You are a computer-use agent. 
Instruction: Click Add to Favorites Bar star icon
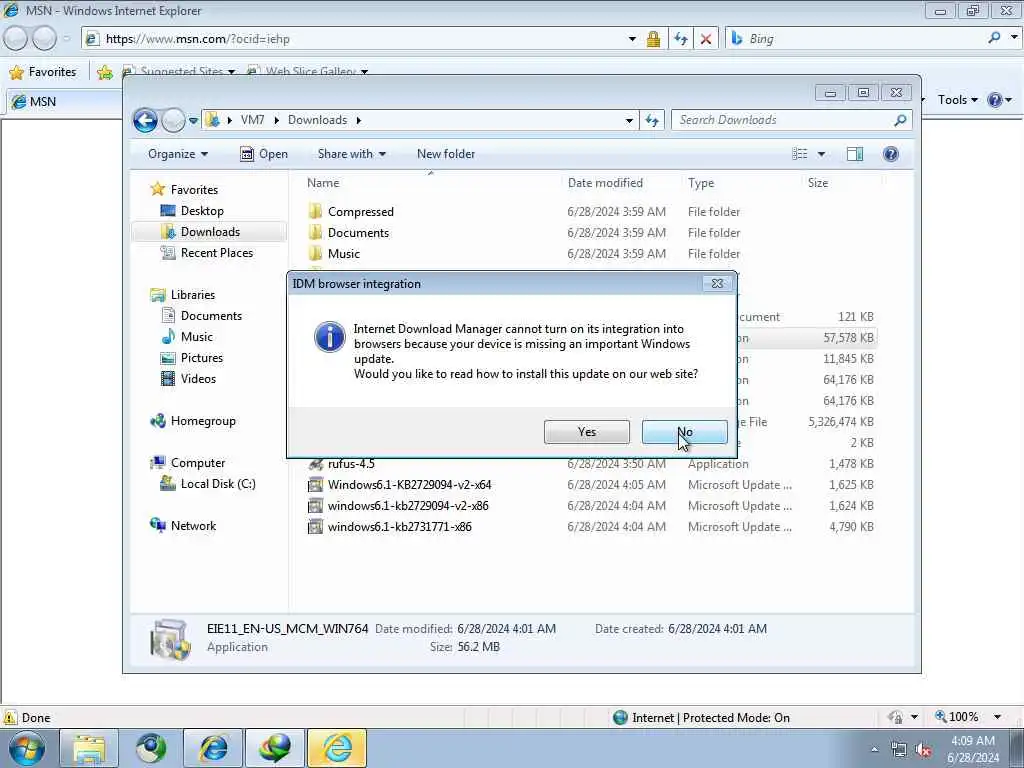104,72
